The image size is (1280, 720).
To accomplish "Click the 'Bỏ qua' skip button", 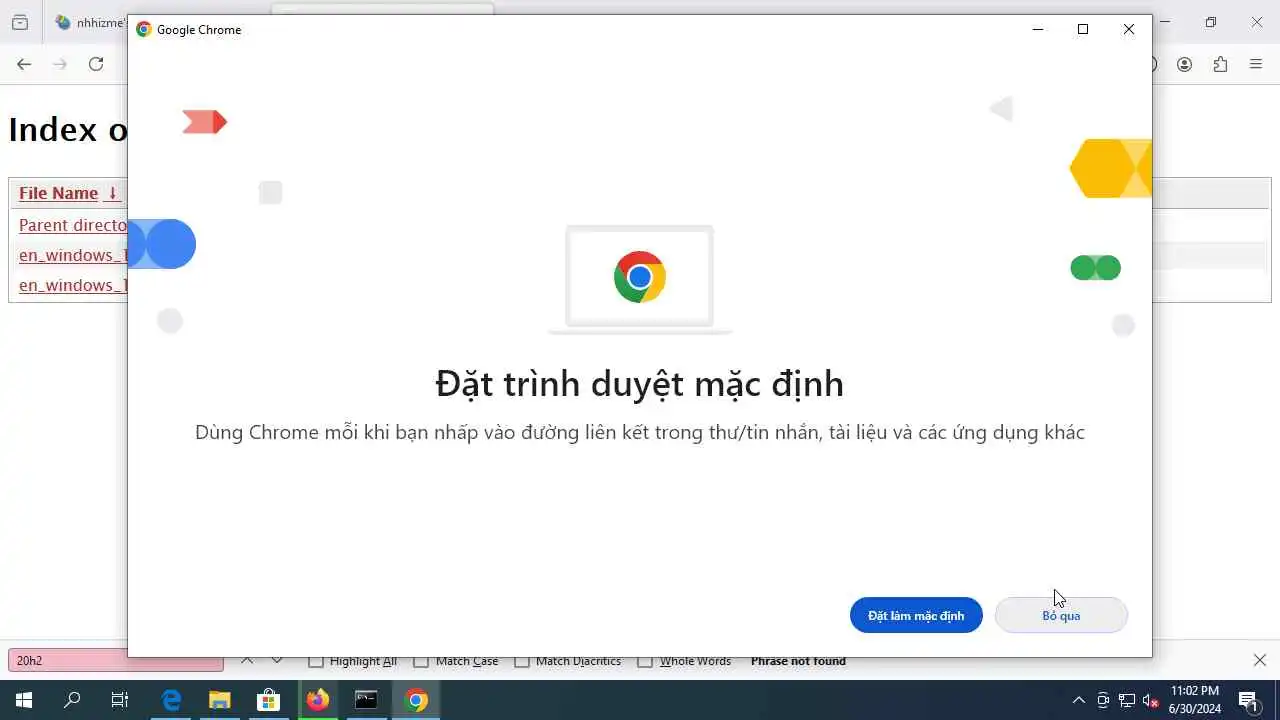I will pyautogui.click(x=1061, y=615).
